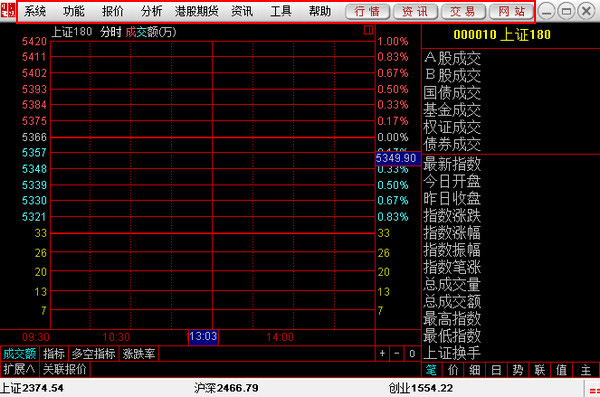Zoom in with the plus button
The width and height of the screenshot is (600, 397).
coord(382,354)
